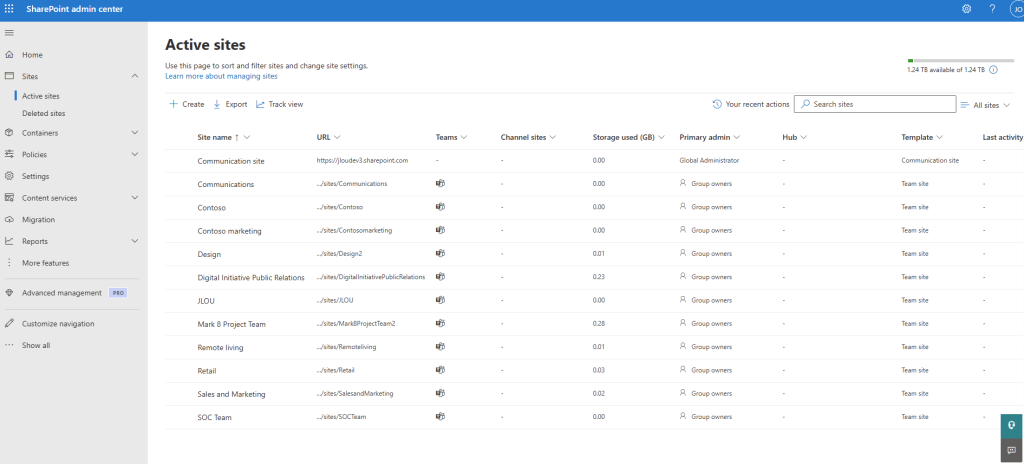Expand the Containers navigation group
The width and height of the screenshot is (1024, 464).
pos(135,133)
